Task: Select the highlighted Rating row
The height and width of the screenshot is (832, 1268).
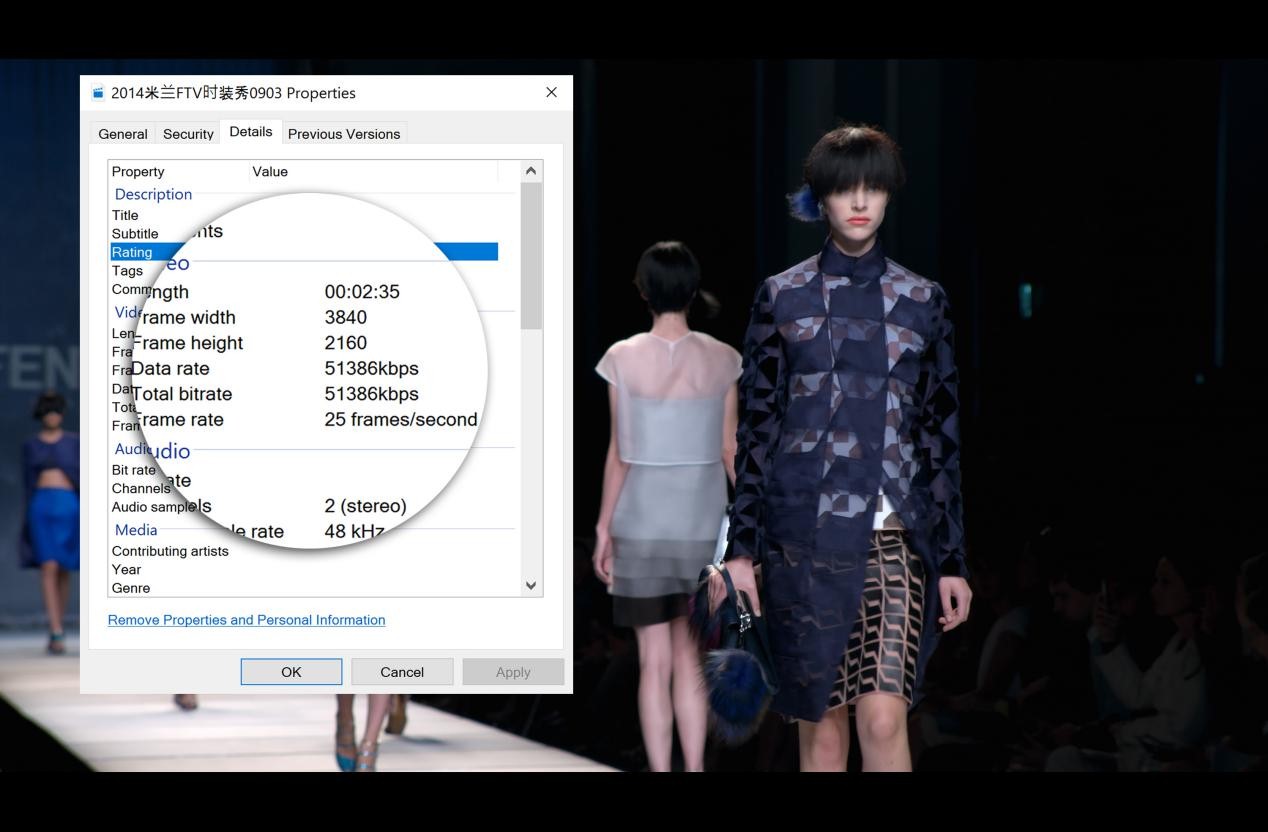Action: (132, 252)
